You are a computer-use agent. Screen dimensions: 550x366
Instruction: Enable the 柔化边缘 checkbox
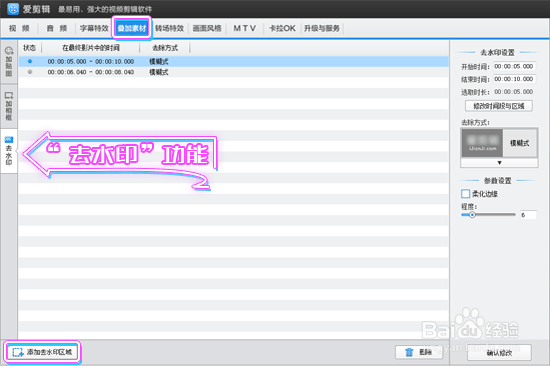tap(465, 194)
